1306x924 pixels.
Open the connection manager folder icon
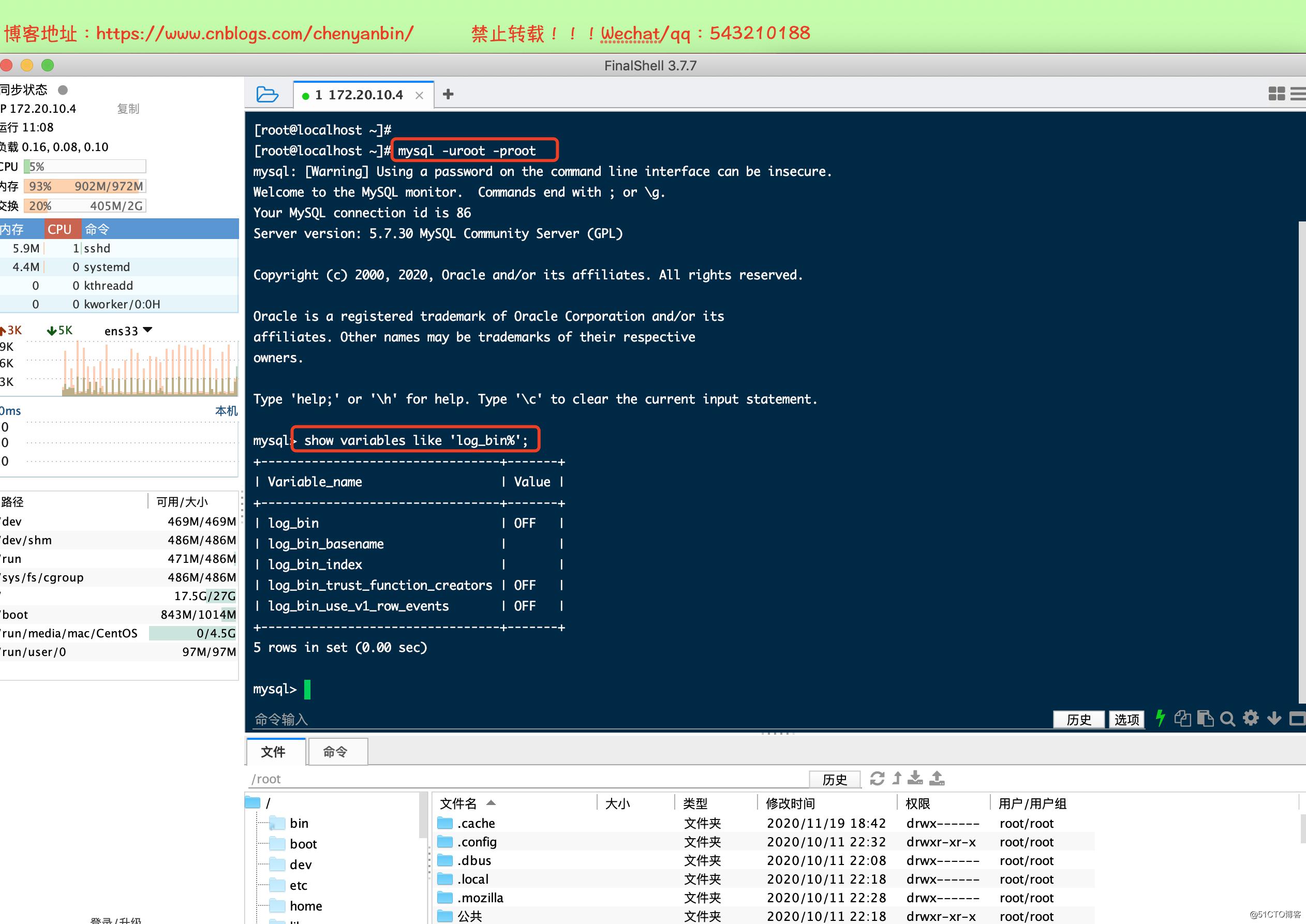tap(267, 95)
